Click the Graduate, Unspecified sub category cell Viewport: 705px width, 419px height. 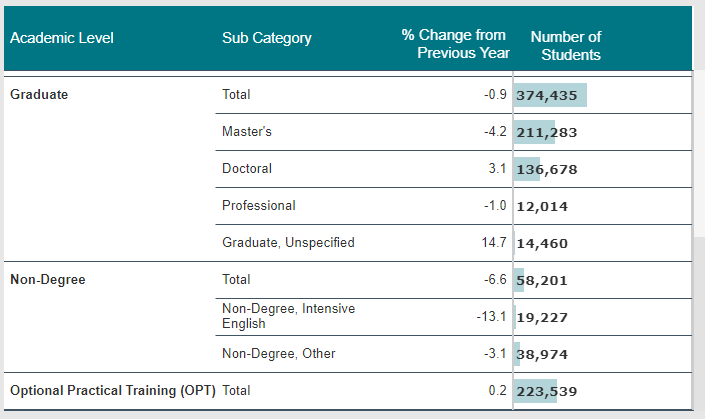tap(288, 242)
